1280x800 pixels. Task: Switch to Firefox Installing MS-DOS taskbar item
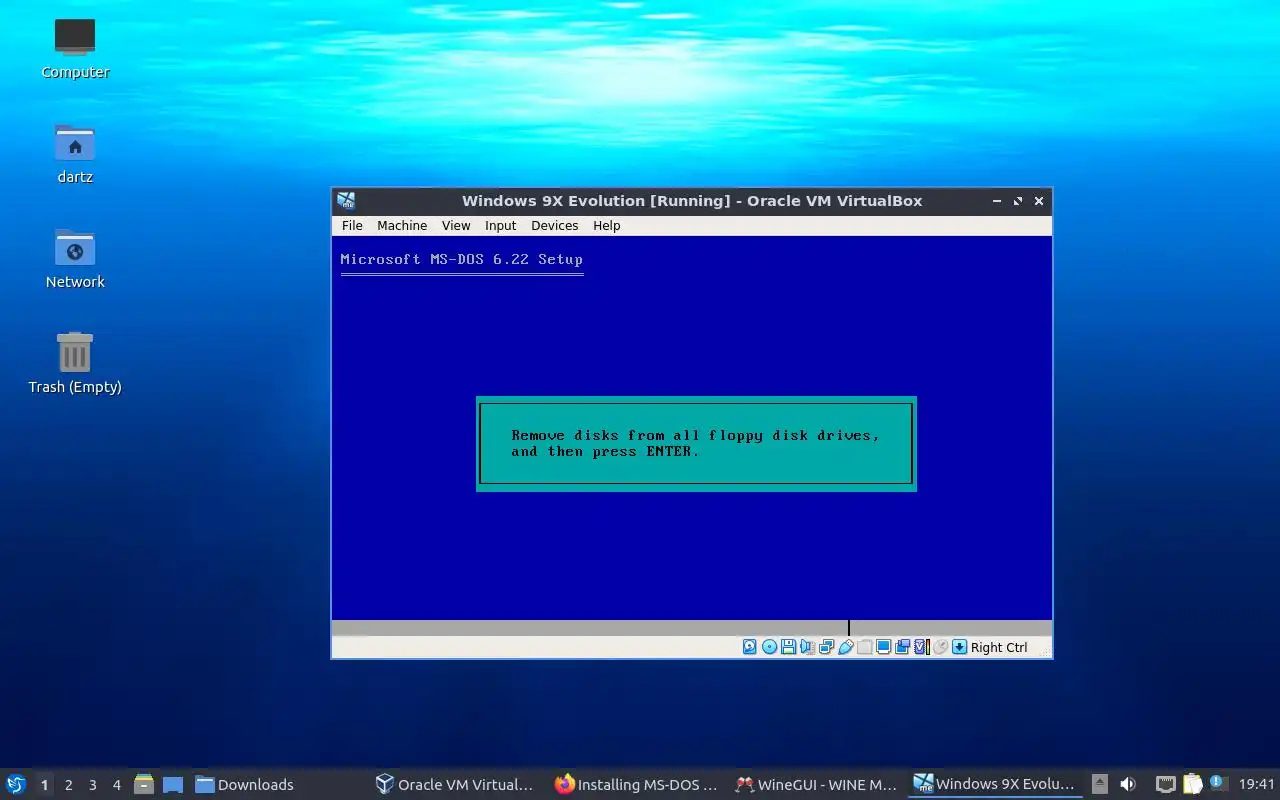tap(636, 785)
